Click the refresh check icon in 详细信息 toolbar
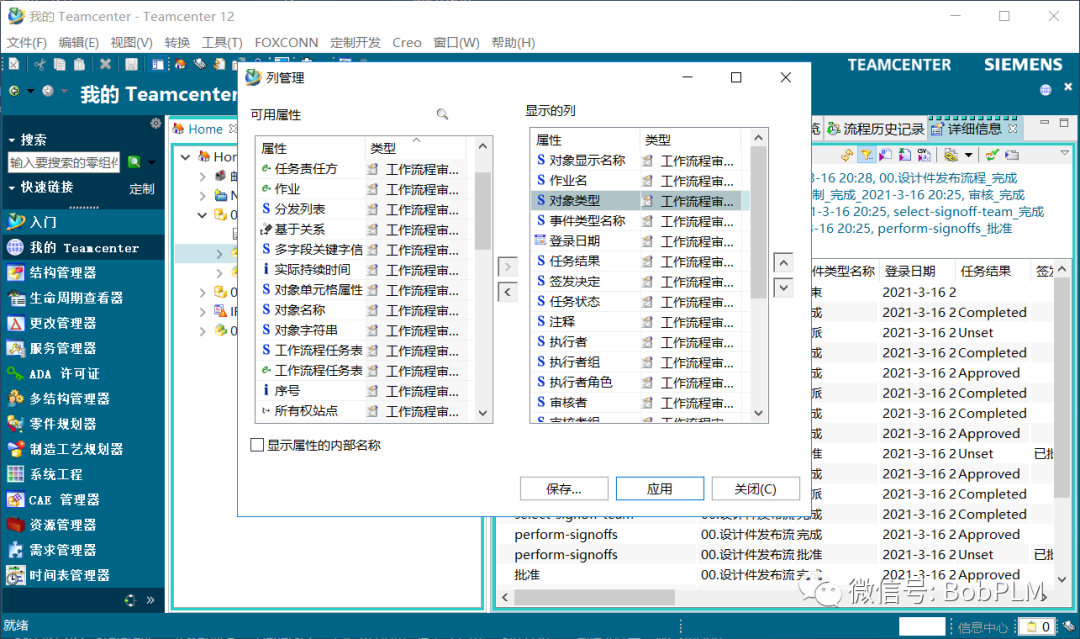The height and width of the screenshot is (639, 1080). pos(992,155)
